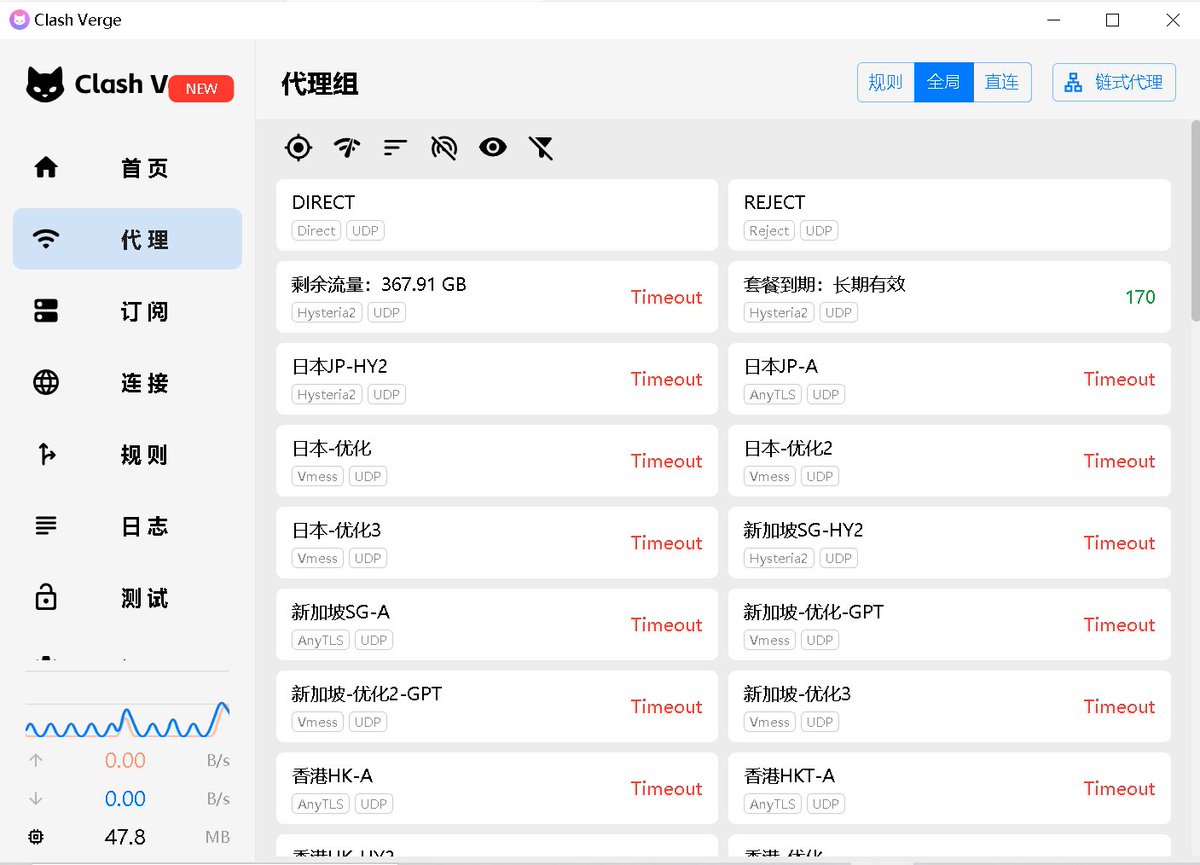Click the crossed-out signal test URL icon
1200x865 pixels.
coord(444,148)
